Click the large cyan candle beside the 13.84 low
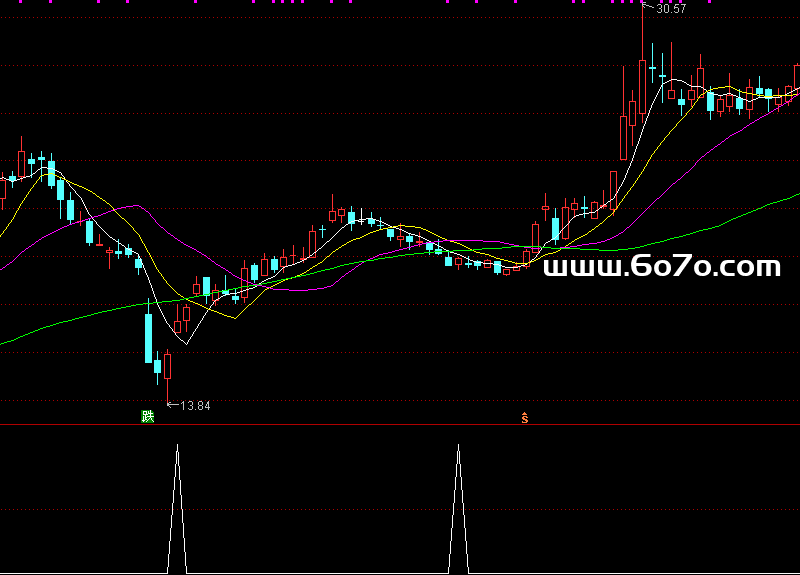The image size is (800, 575). (x=148, y=338)
